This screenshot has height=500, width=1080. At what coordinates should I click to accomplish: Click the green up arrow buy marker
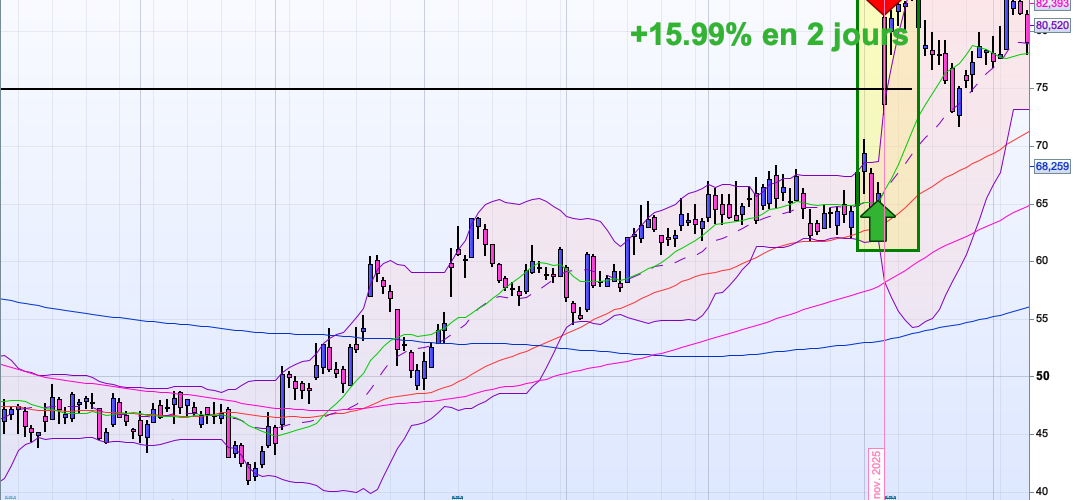(x=876, y=220)
